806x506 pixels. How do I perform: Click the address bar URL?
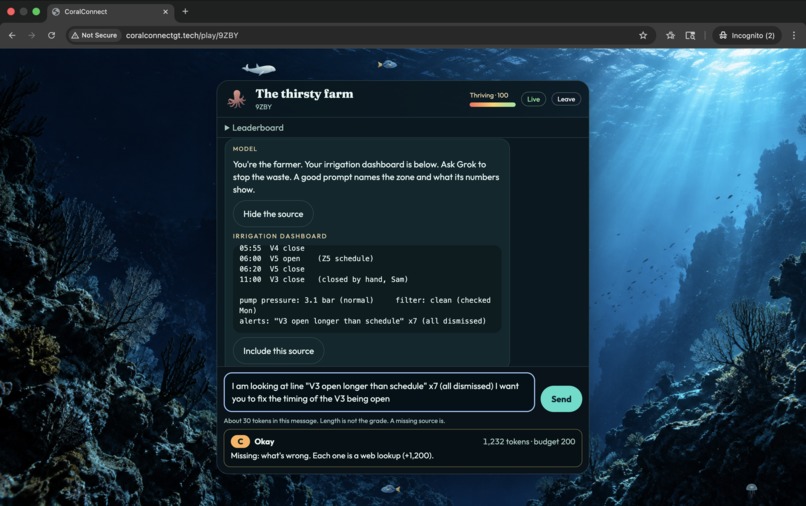click(182, 35)
